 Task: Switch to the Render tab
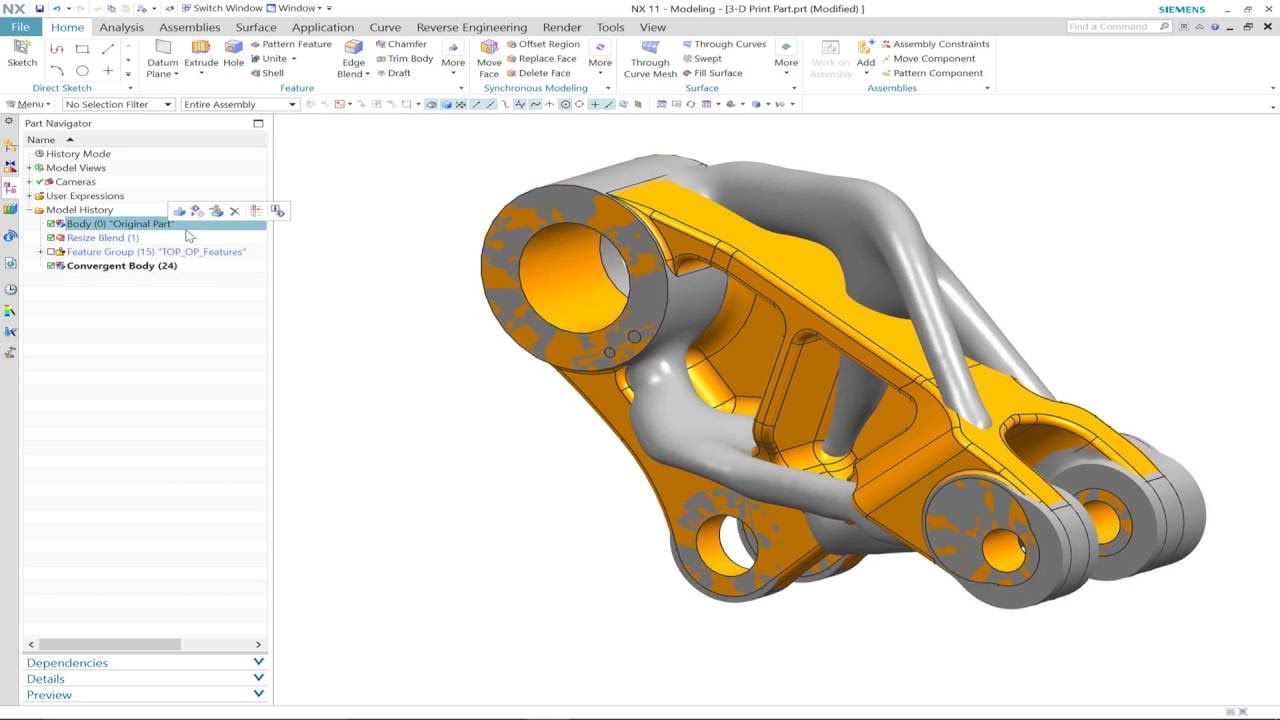[x=561, y=27]
